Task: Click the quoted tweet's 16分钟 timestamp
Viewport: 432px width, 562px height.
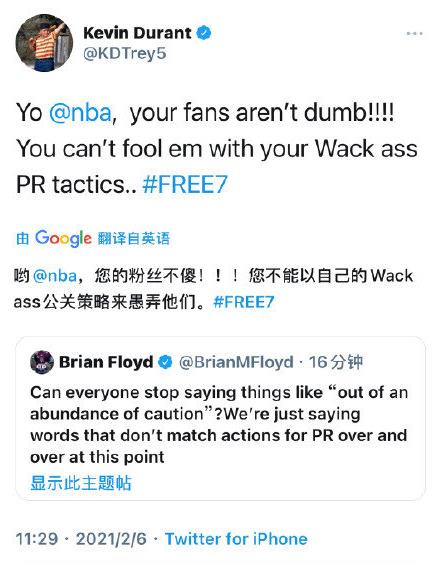Action: [x=336, y=362]
